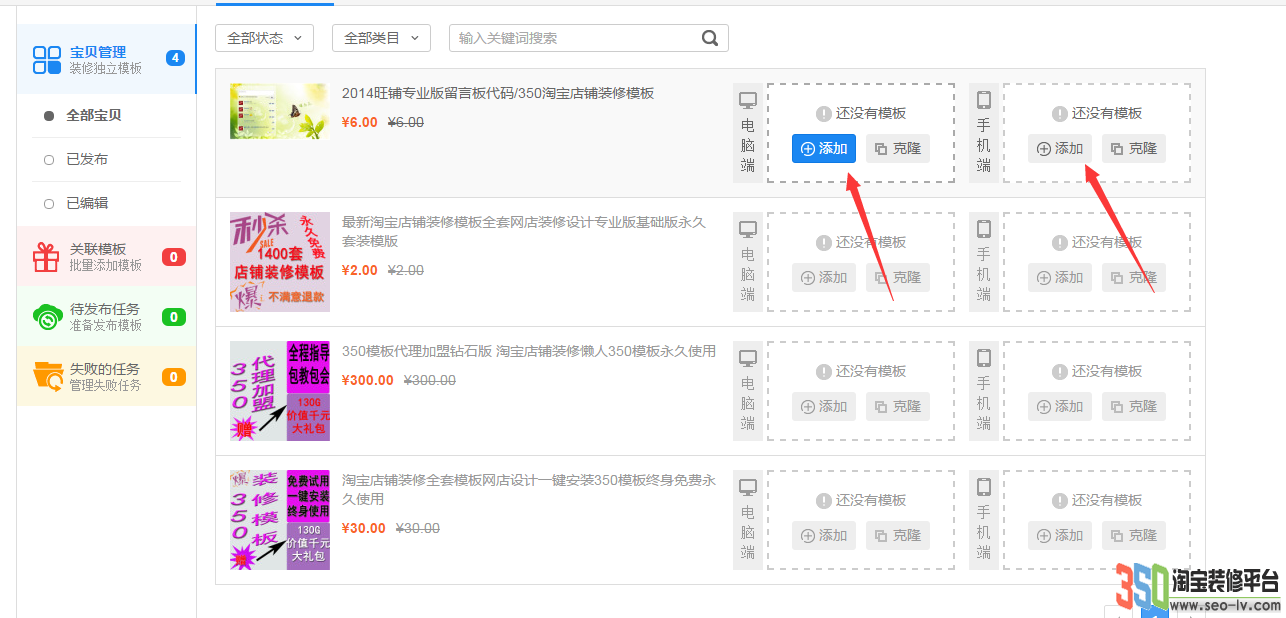
Task: Add mobile template for ¥30.00 淘宝店铺装修全套模板 item
Action: [1060, 535]
